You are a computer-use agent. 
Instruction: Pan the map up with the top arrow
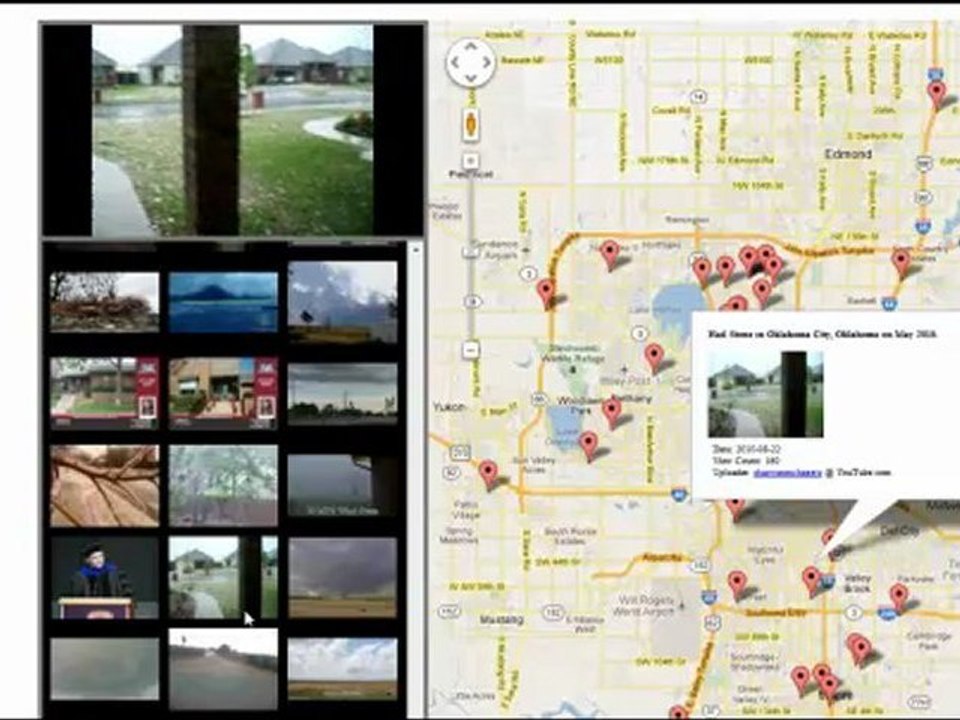coord(470,46)
